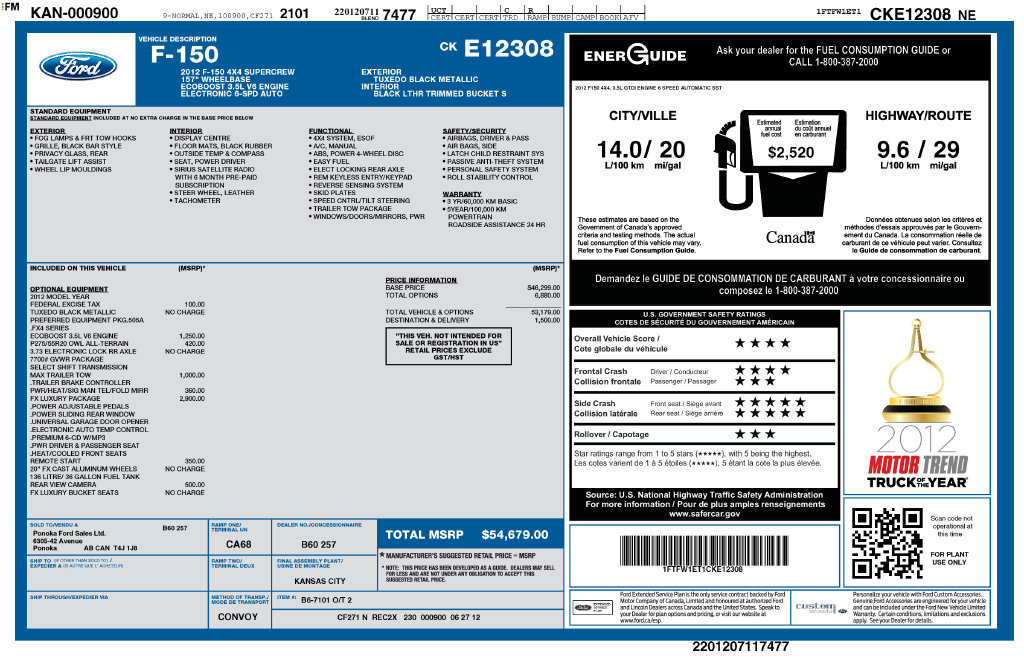Select the REMOTE START option row
Viewport: 1024px width, 663px height.
coord(117,461)
